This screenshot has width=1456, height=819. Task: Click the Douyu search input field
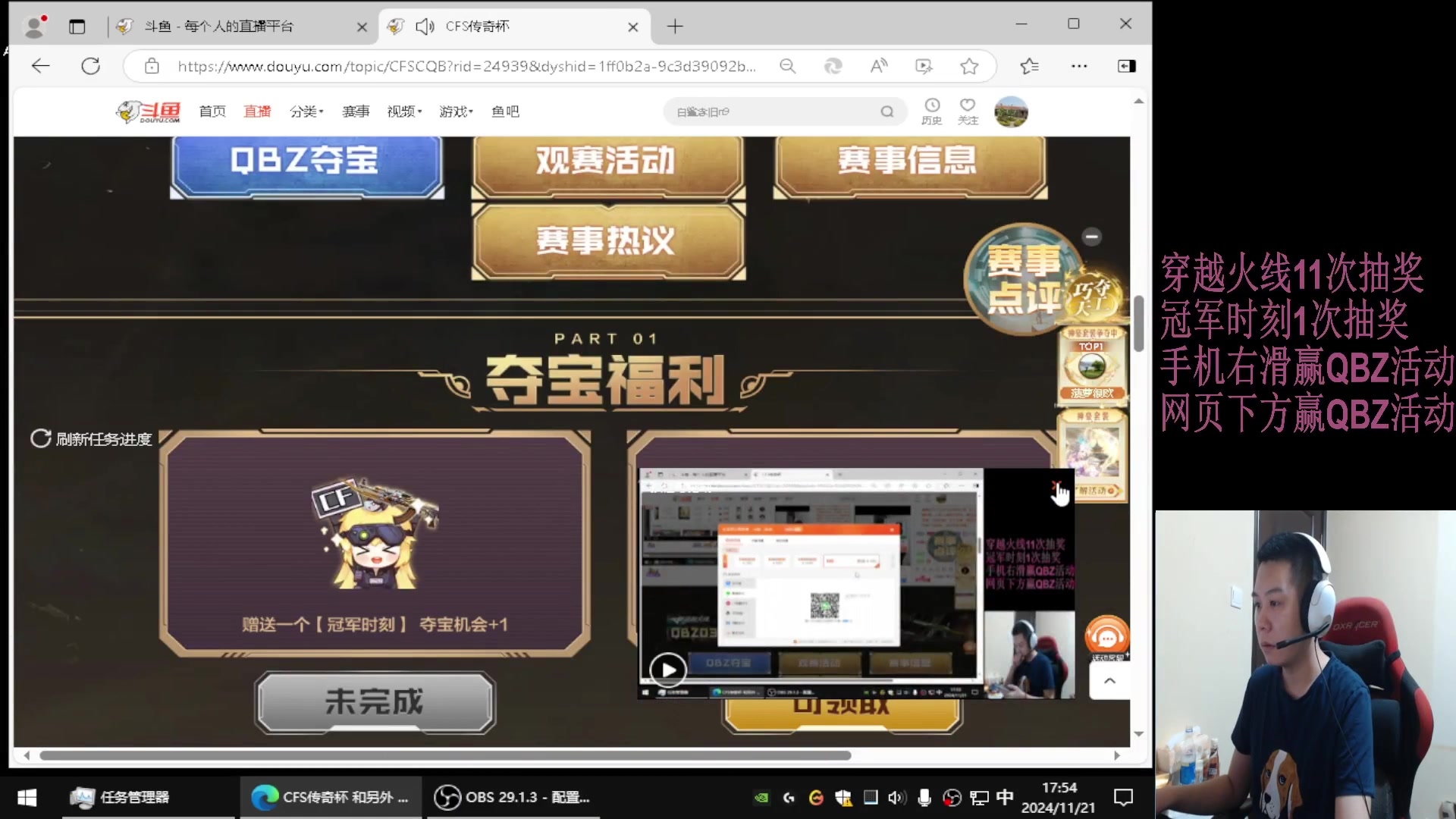[775, 111]
